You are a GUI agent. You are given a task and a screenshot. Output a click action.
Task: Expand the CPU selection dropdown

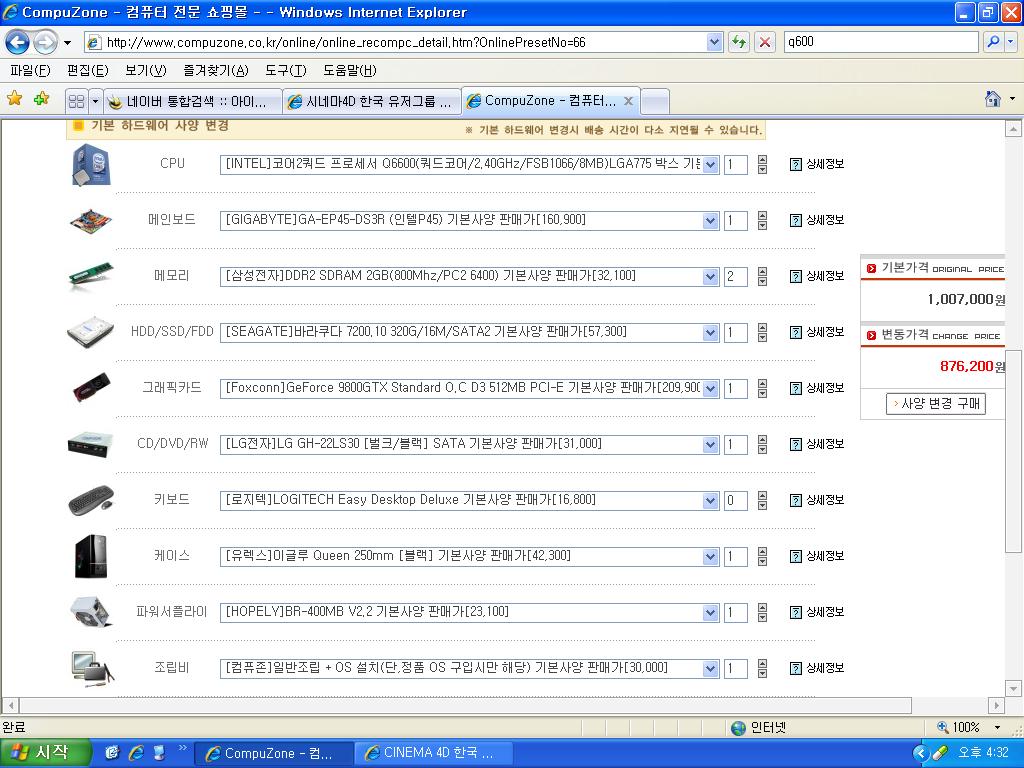click(x=711, y=165)
